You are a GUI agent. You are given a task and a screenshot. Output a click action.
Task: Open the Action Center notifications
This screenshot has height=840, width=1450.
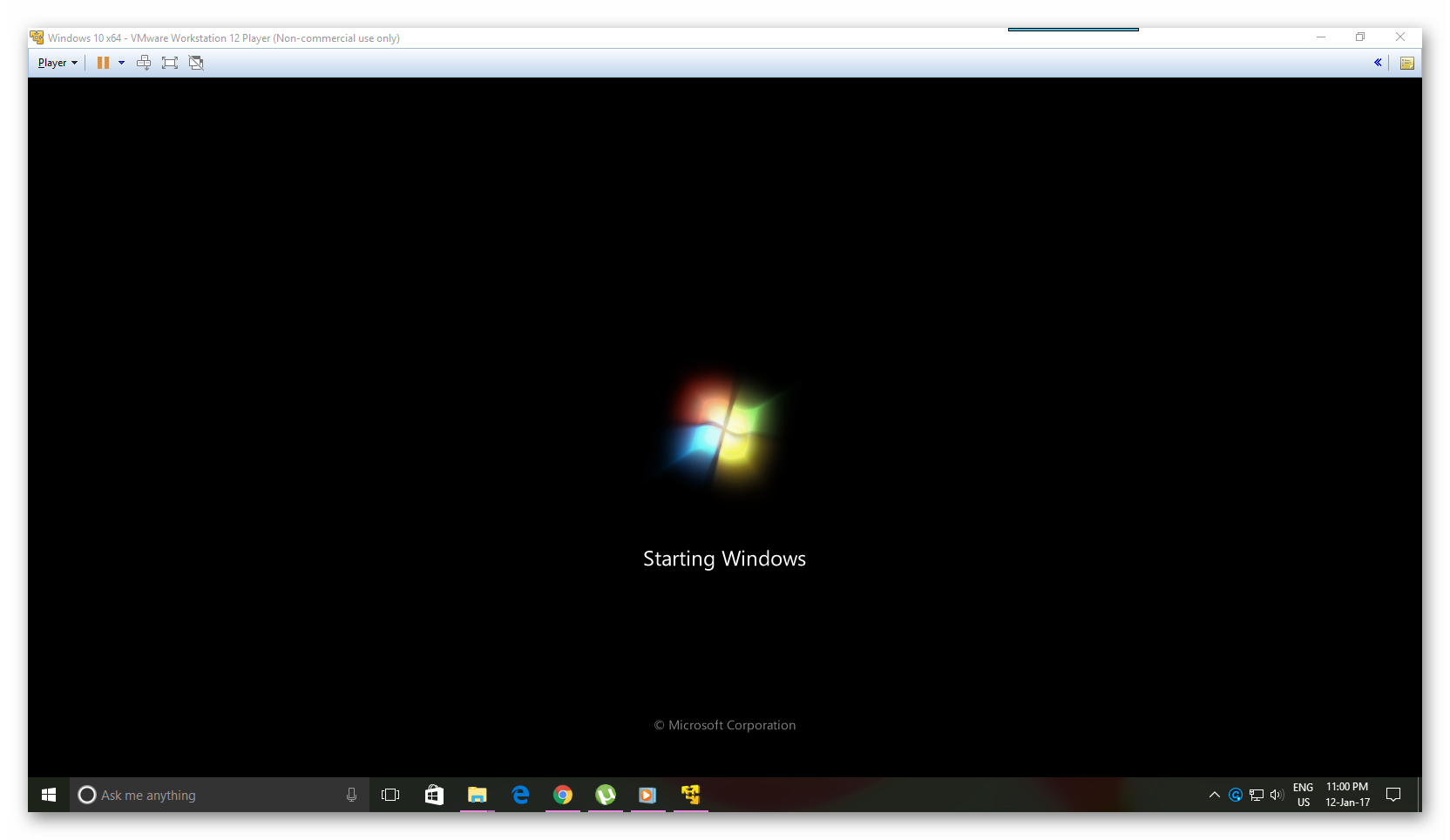coord(1393,795)
